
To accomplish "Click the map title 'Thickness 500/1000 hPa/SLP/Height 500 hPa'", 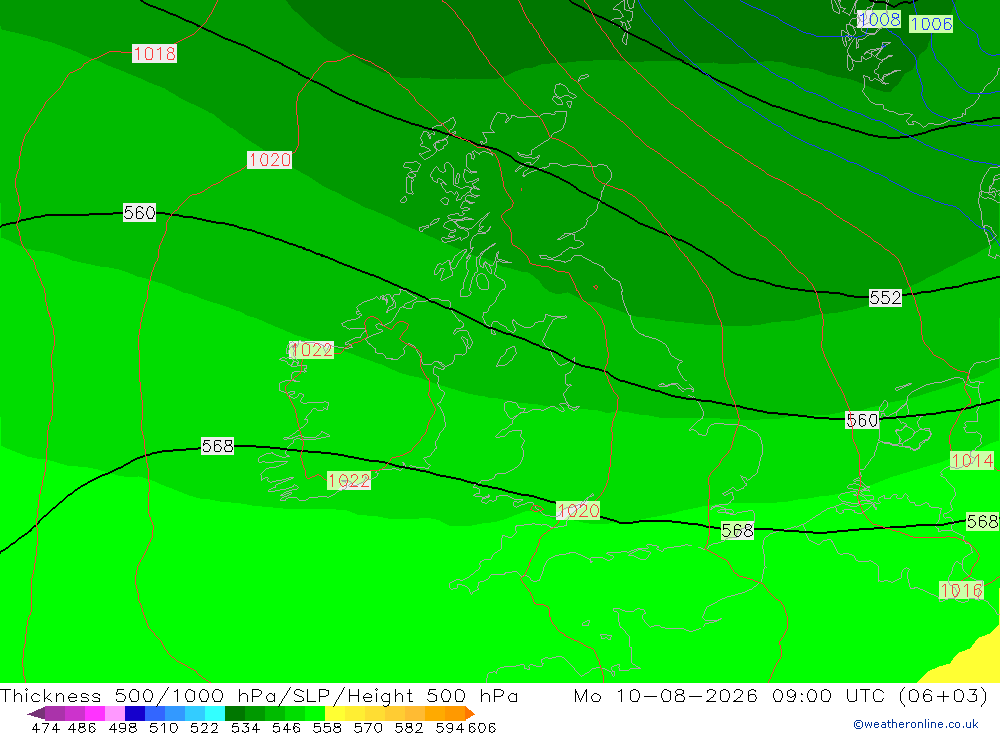I will tap(259, 695).
